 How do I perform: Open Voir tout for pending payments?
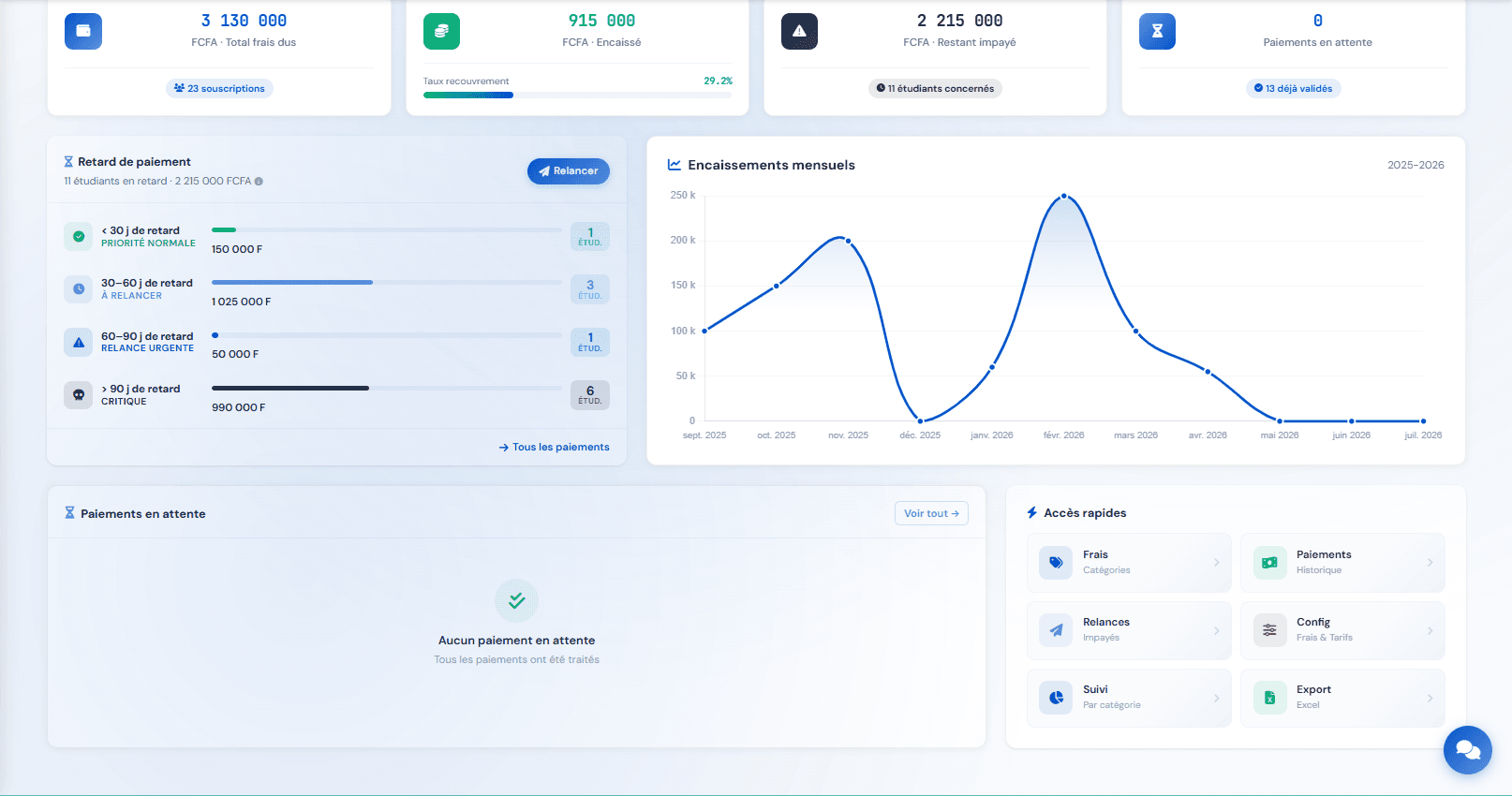point(931,513)
